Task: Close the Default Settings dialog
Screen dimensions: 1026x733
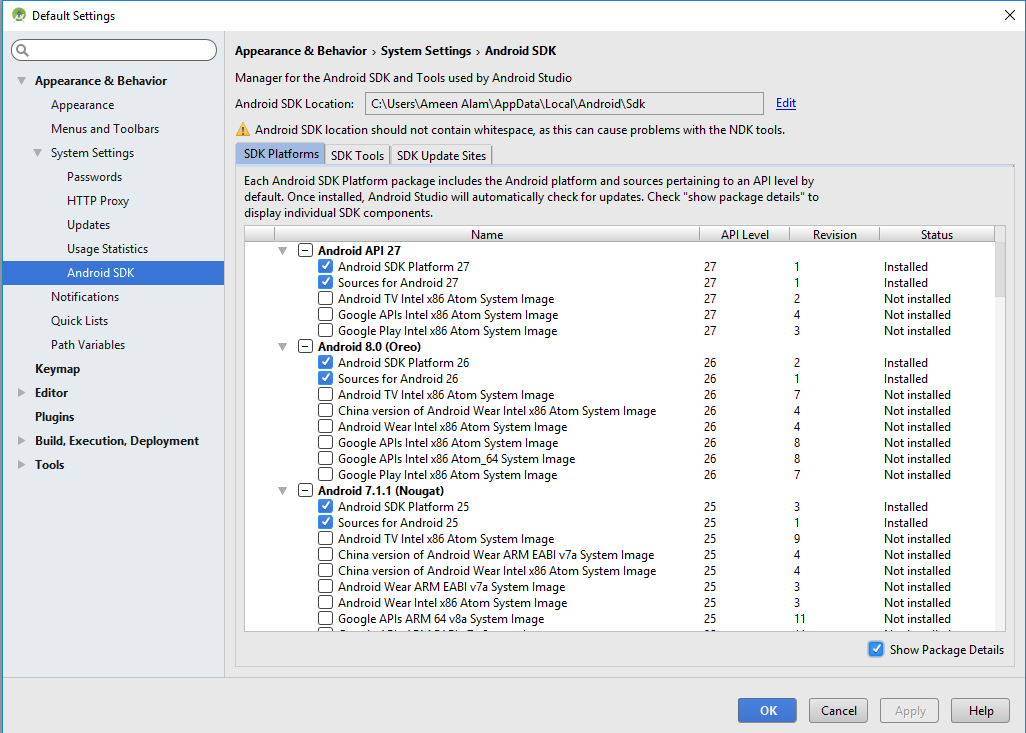Action: pyautogui.click(x=1010, y=15)
